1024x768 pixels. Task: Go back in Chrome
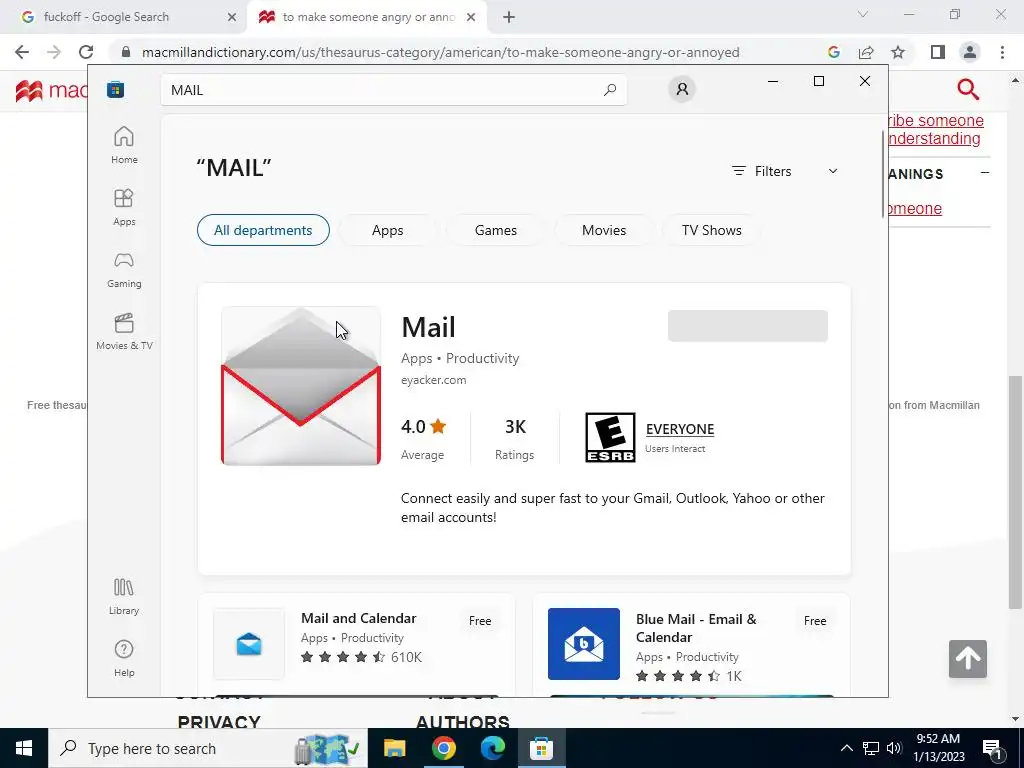[22, 52]
